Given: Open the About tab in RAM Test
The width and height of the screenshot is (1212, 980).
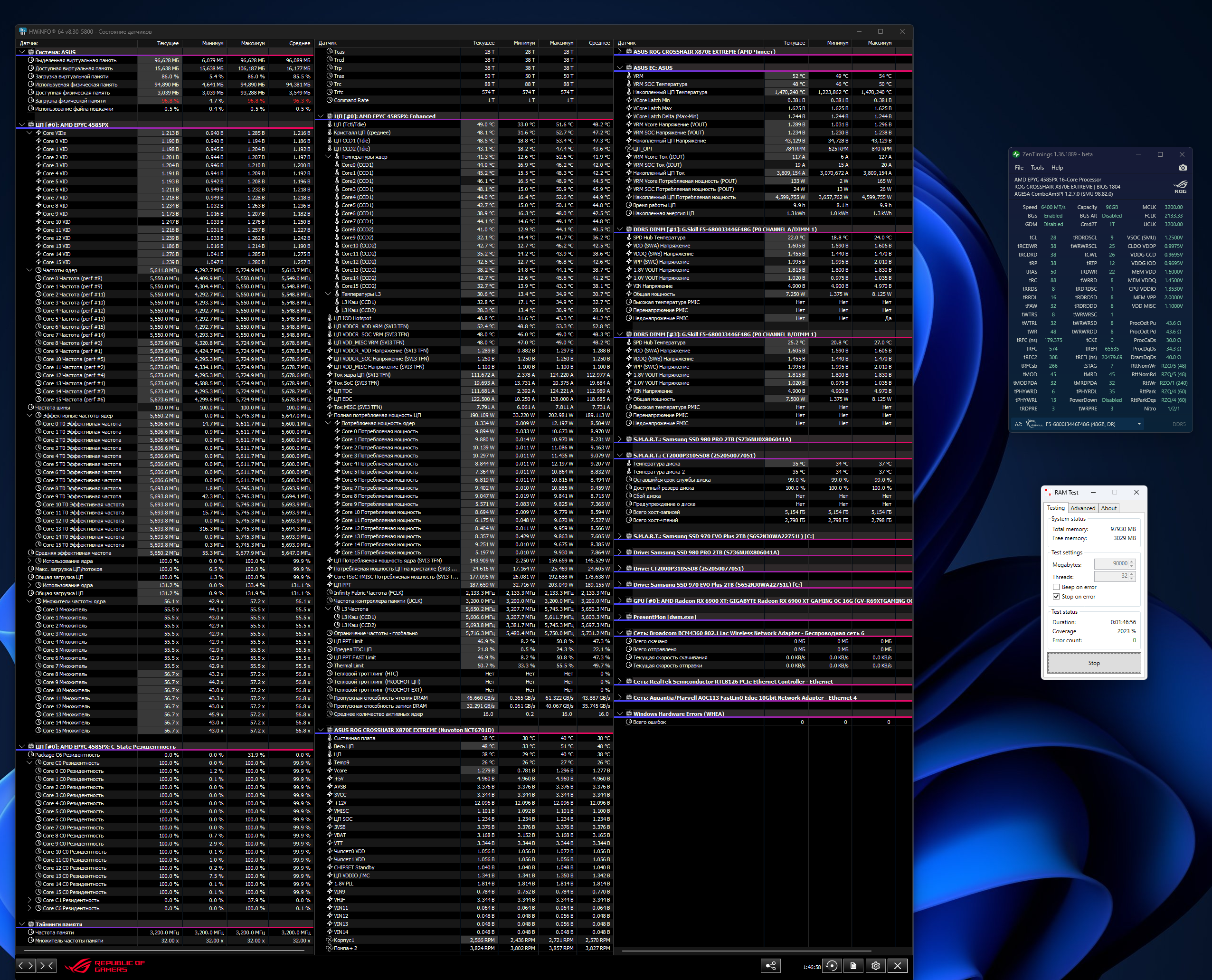Looking at the screenshot, I should tap(1108, 508).
